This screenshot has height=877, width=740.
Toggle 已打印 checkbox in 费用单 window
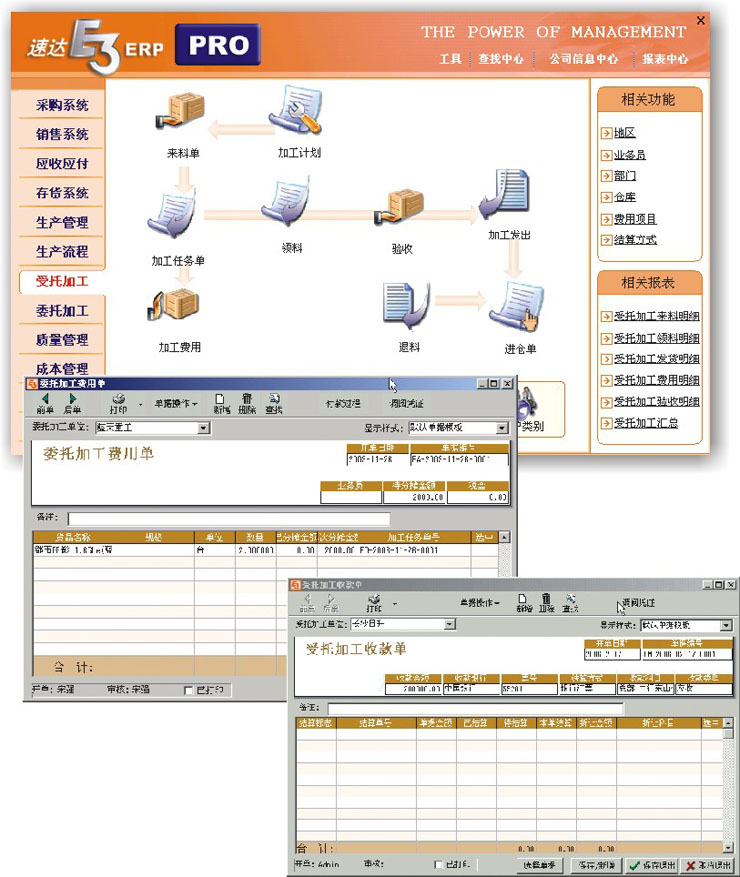pos(188,690)
